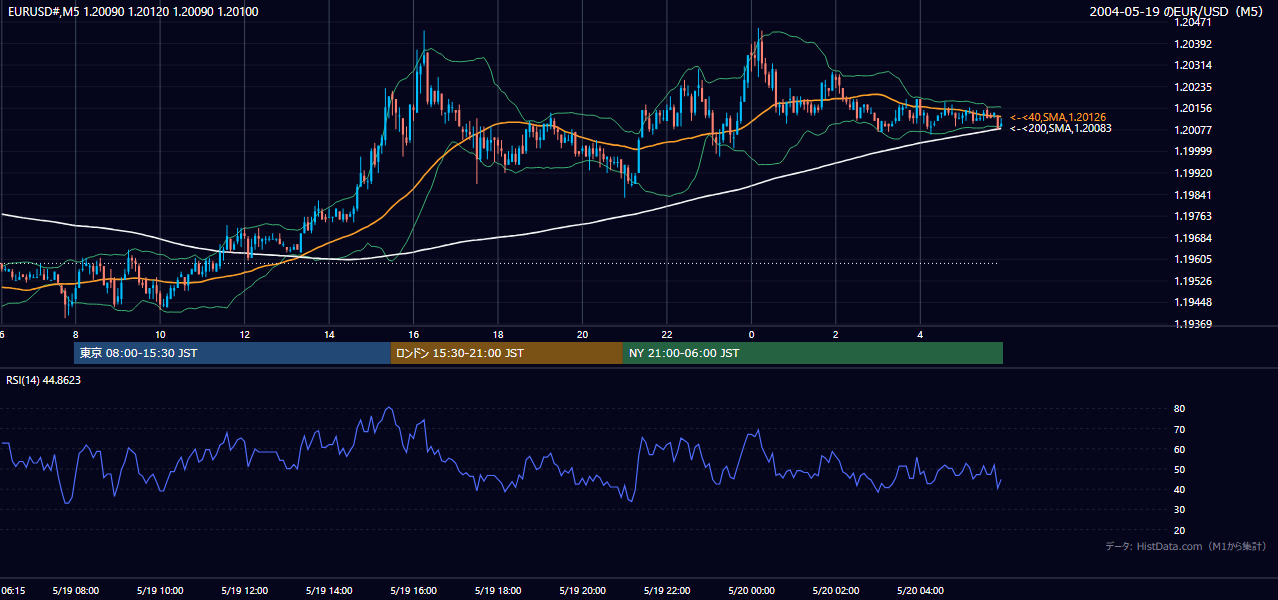Click price axis value 1.19369
Screen dimensions: 1278x600
coord(1192,324)
